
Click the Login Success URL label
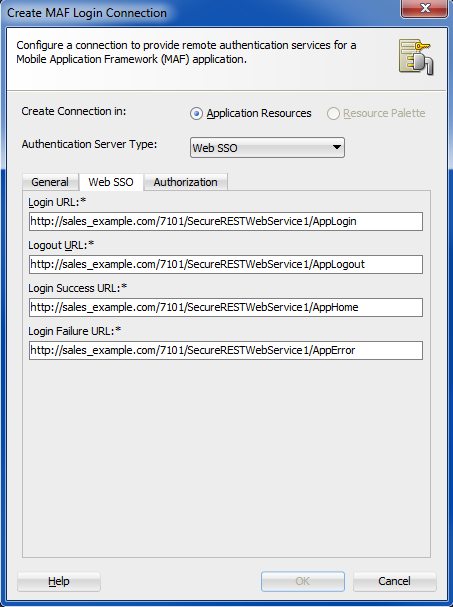coord(78,288)
